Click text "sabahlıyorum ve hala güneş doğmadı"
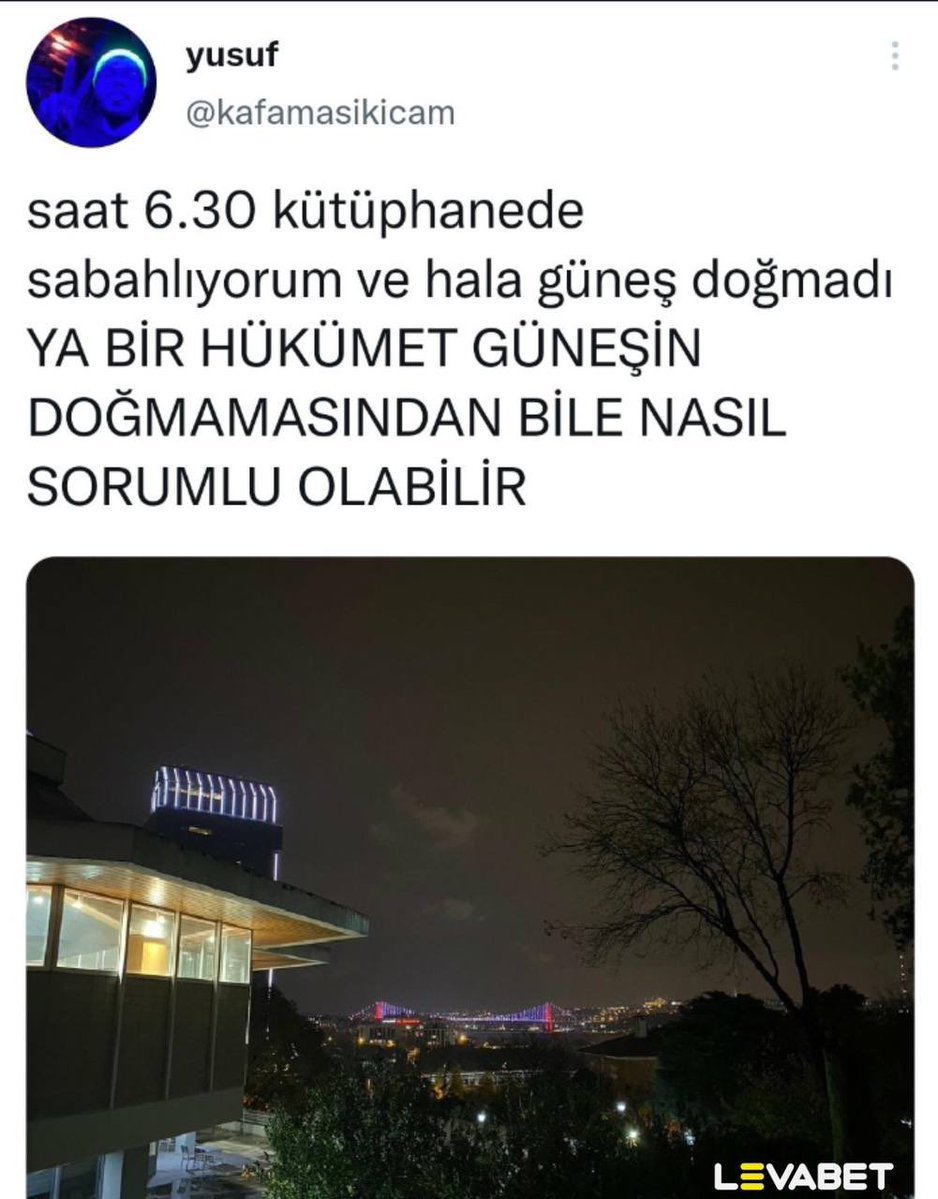 pyautogui.click(x=460, y=281)
